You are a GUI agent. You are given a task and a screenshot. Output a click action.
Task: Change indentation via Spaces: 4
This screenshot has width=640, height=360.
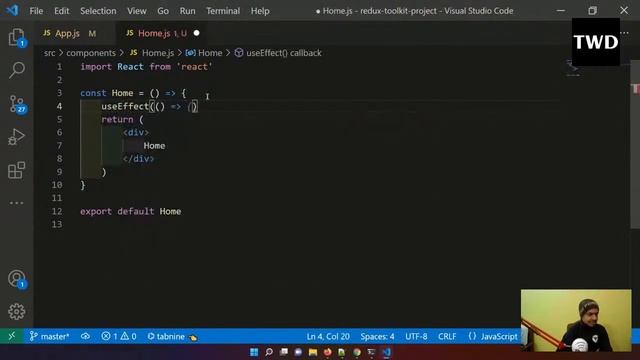377,336
